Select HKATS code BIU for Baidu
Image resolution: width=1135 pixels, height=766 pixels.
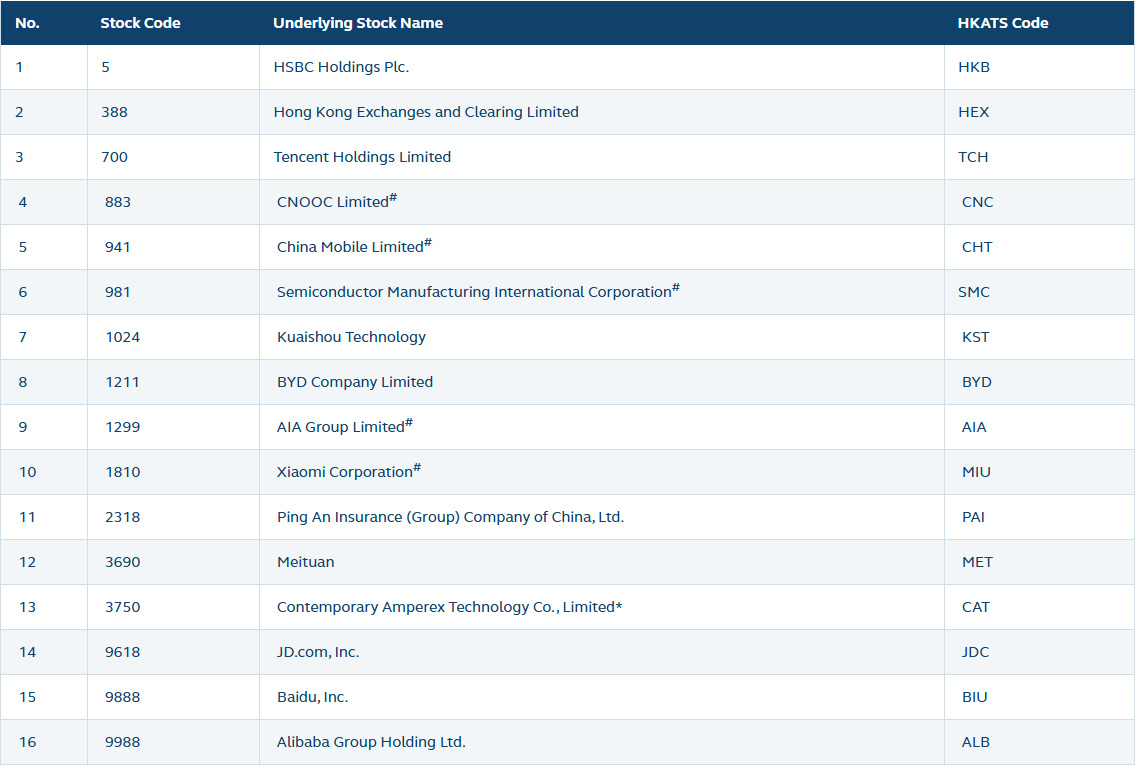(x=972, y=697)
